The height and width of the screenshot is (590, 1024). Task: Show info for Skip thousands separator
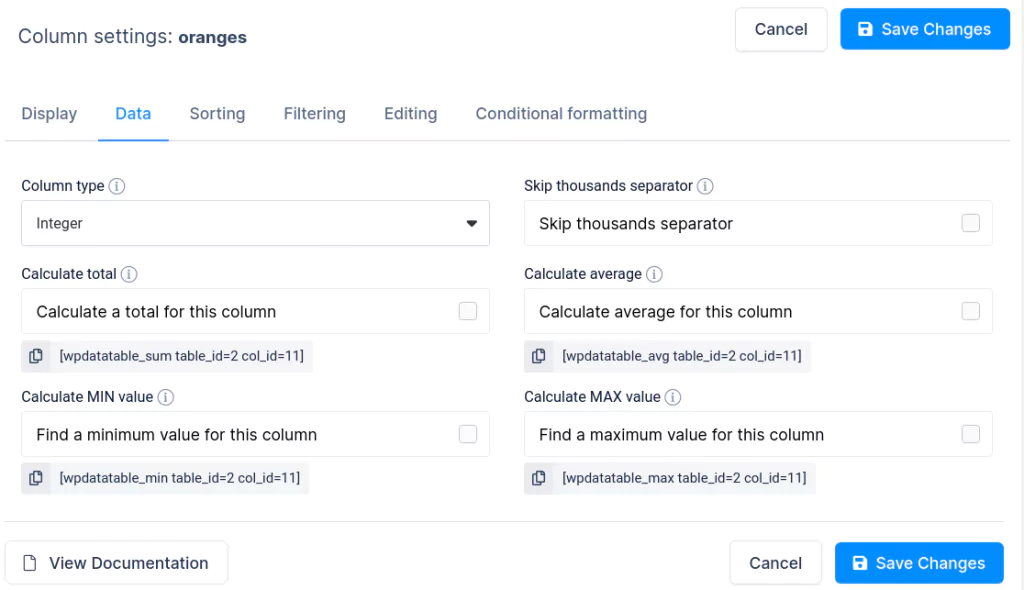coord(705,186)
